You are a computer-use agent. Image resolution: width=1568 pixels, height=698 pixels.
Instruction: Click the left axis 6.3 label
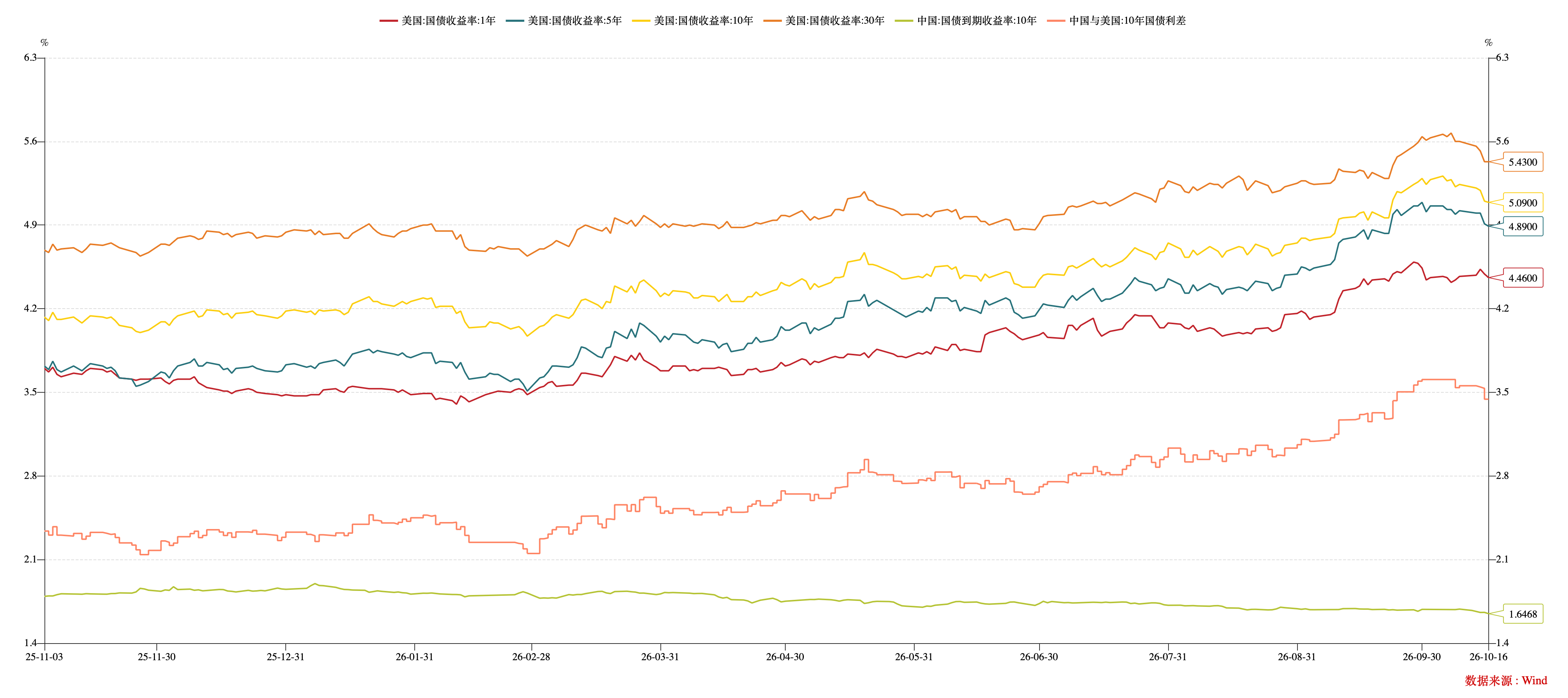tap(30, 58)
